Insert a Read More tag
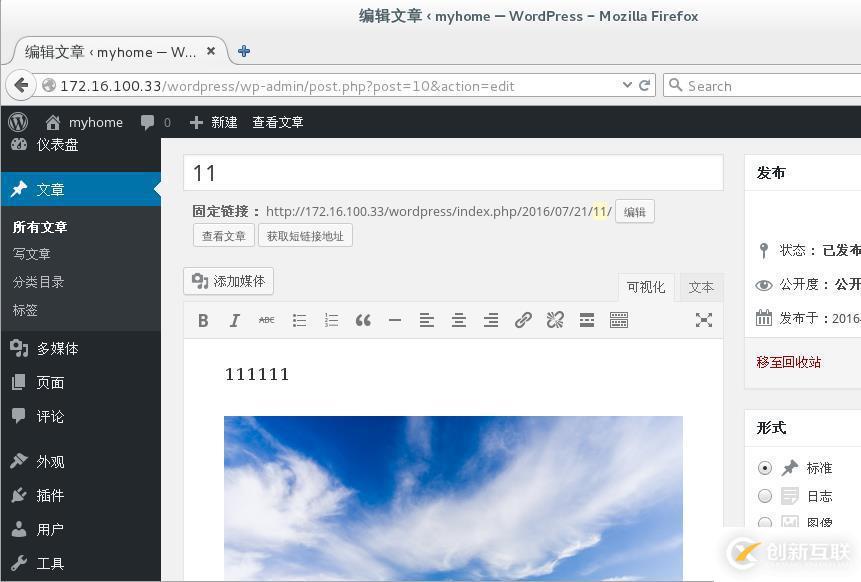This screenshot has width=861, height=582. pos(587,320)
